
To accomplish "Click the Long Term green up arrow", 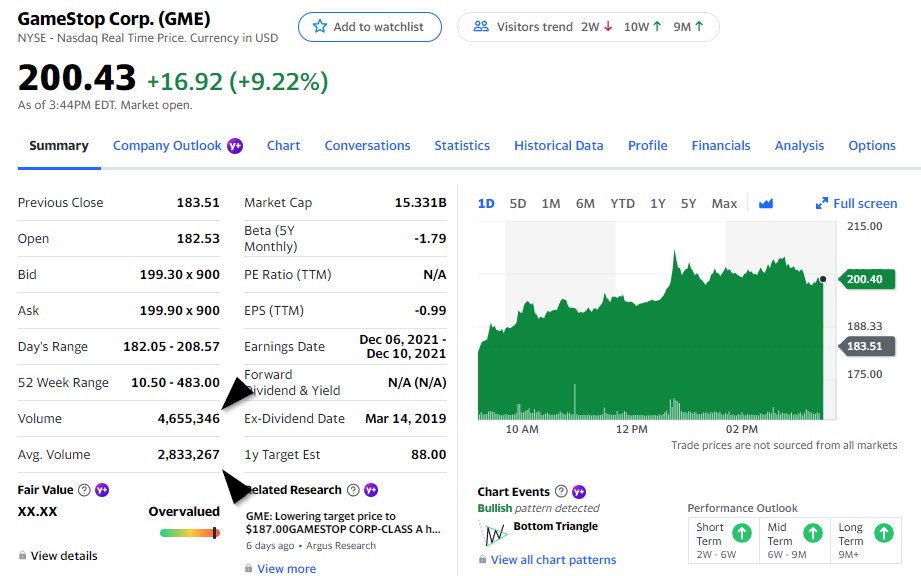I will click(x=884, y=533).
